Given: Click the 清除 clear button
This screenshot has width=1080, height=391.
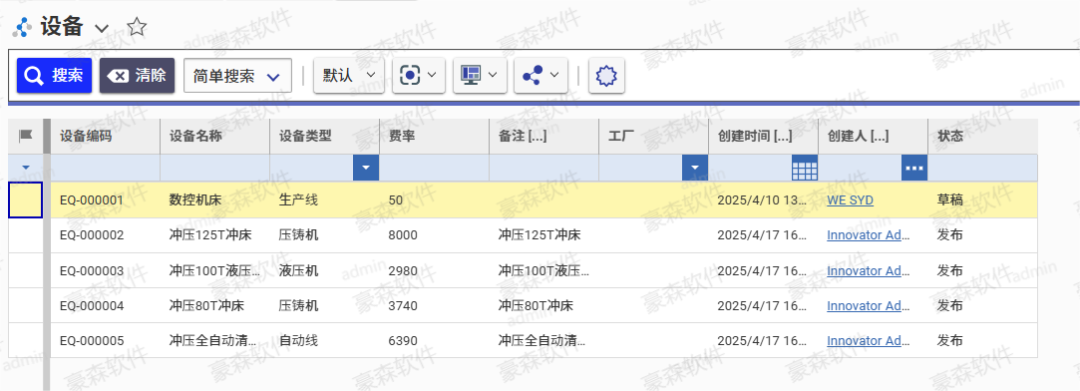Looking at the screenshot, I should click(137, 75).
